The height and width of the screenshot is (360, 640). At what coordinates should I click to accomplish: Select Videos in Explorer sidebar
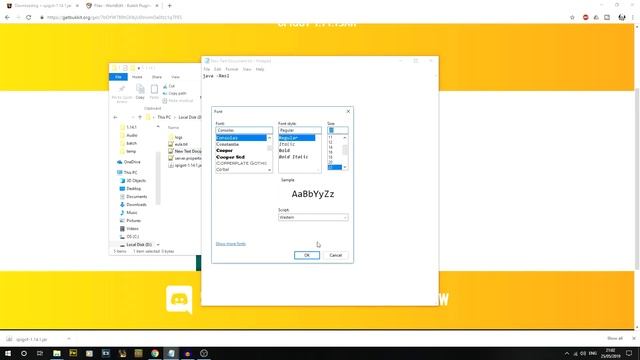[x=129, y=229]
